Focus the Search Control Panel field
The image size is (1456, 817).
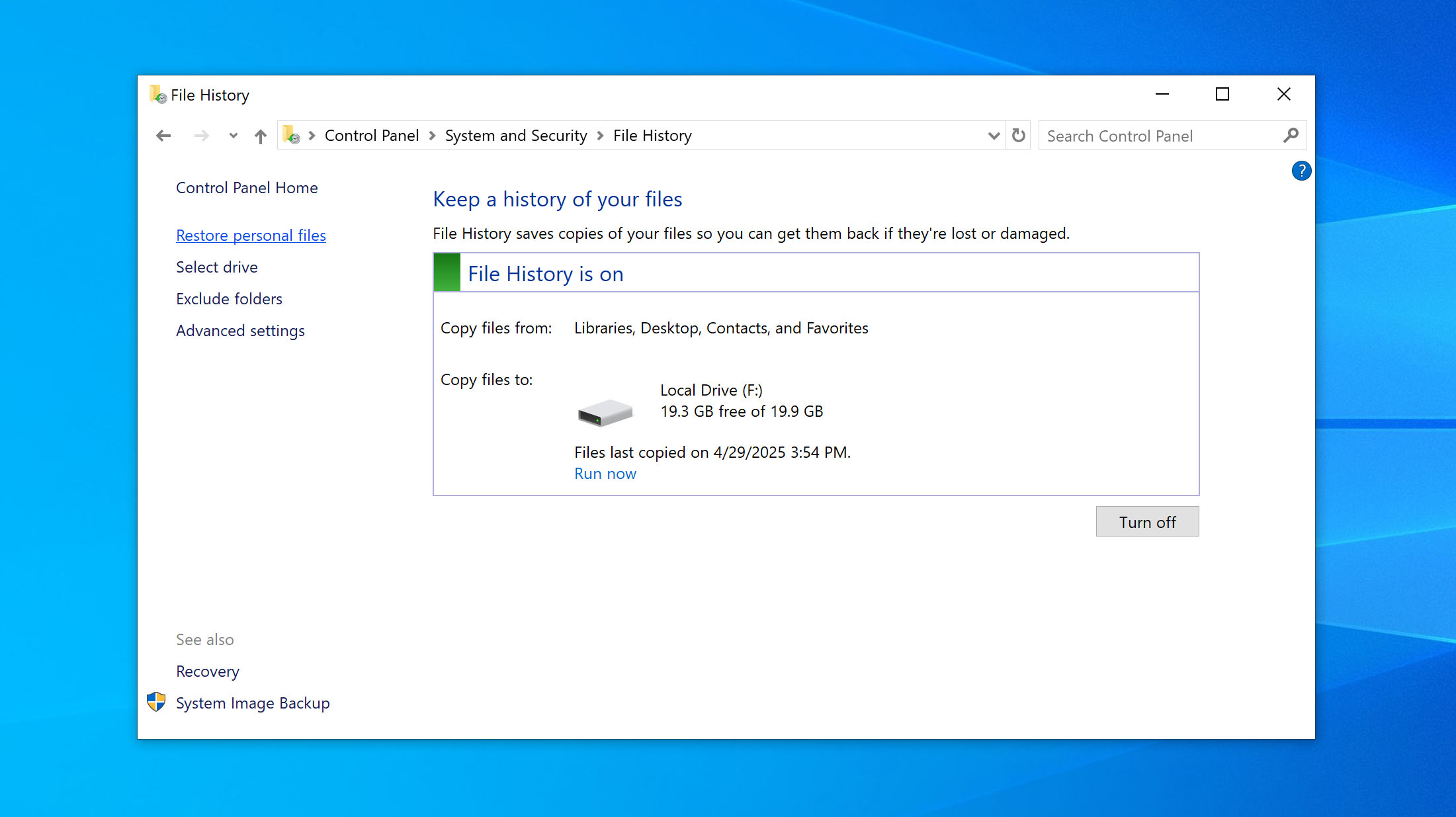click(1172, 136)
